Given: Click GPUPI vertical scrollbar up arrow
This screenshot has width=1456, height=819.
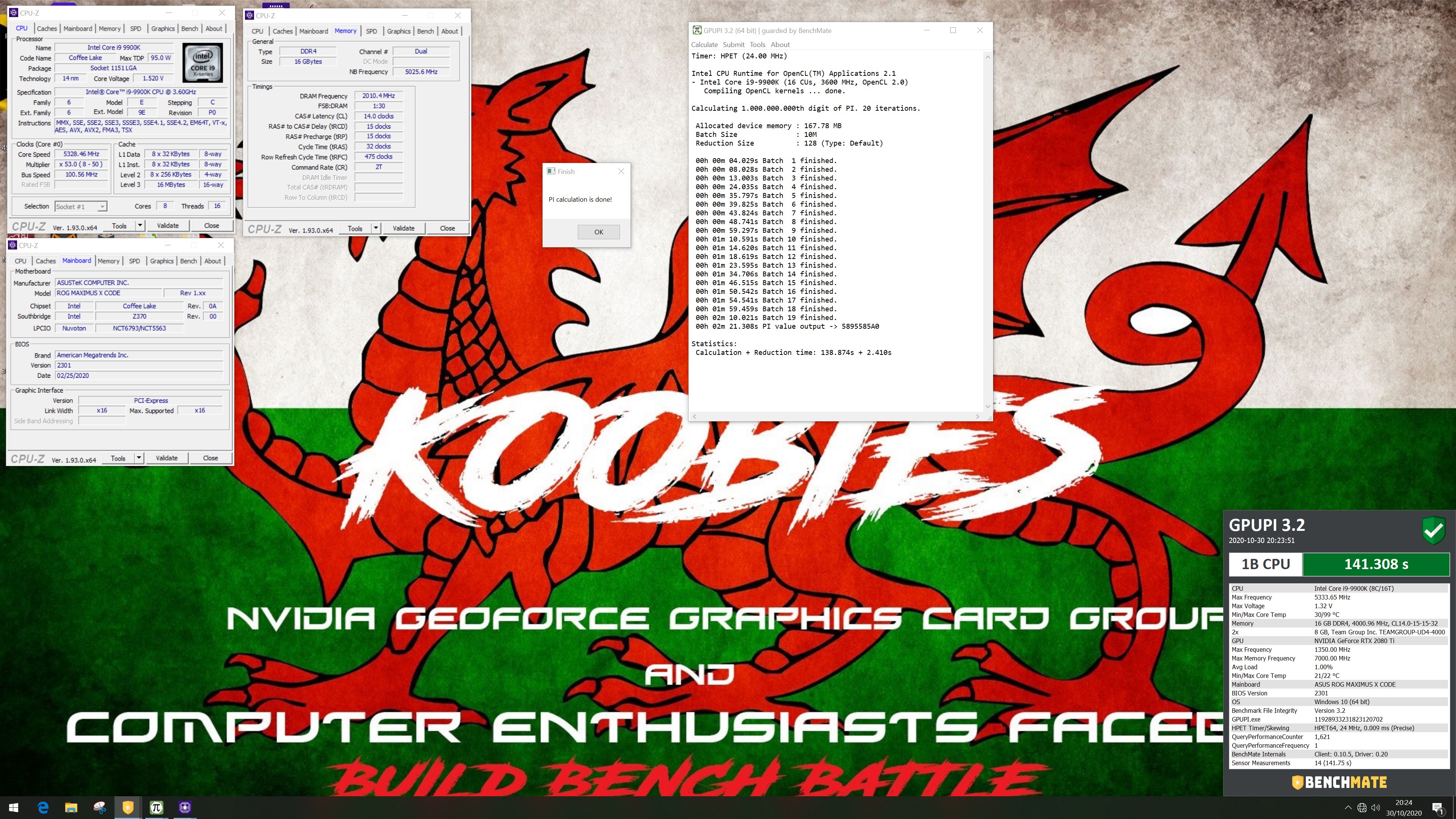Looking at the screenshot, I should click(x=987, y=57).
